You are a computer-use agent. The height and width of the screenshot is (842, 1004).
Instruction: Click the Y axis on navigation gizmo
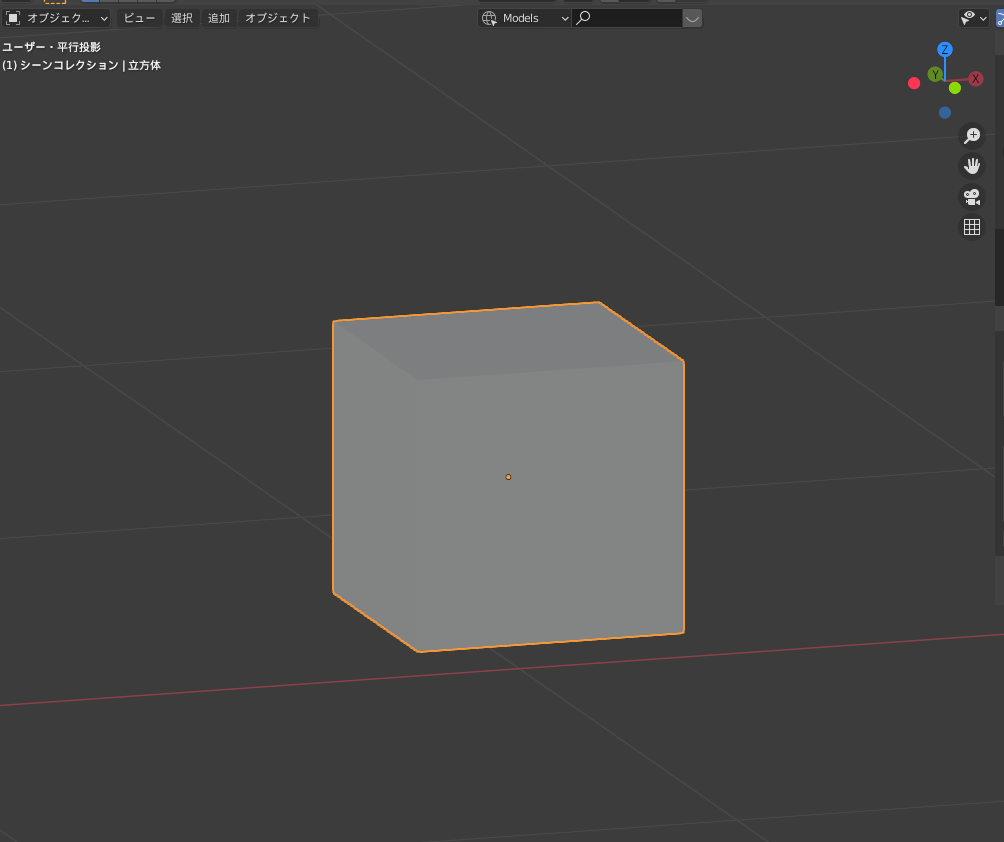point(935,74)
